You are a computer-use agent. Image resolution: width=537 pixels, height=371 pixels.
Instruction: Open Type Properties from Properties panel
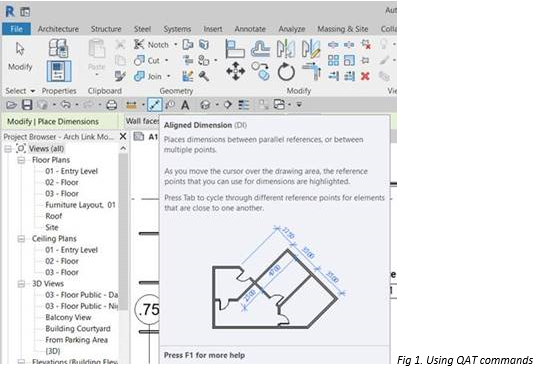(59, 48)
